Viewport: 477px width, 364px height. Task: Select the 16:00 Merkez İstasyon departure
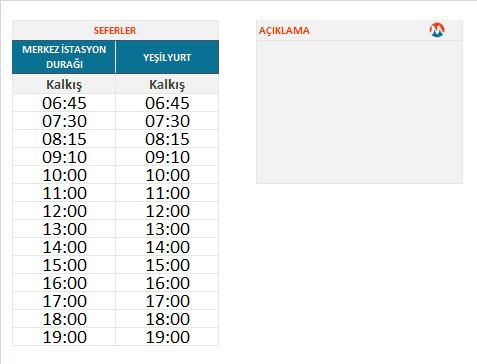64,283
